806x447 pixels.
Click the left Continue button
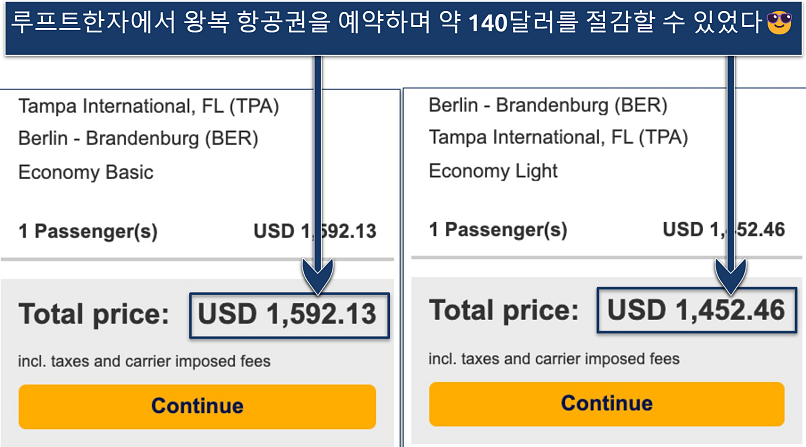coord(197,406)
